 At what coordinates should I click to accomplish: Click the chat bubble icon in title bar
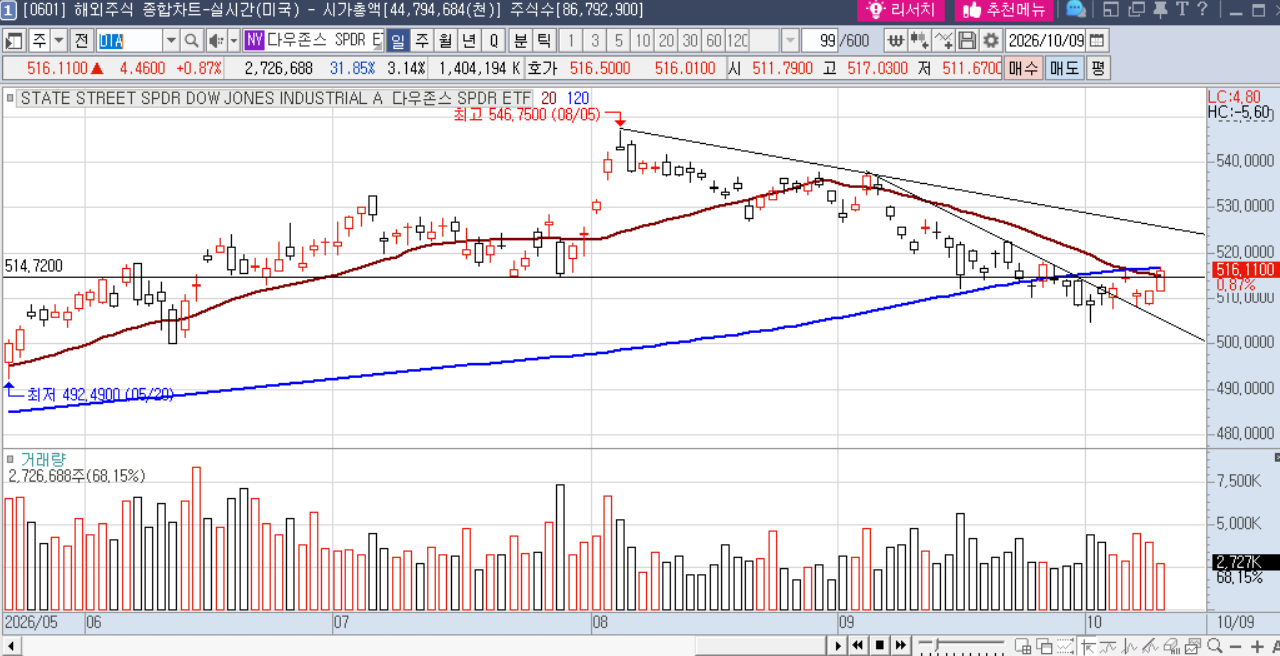[x=1076, y=10]
